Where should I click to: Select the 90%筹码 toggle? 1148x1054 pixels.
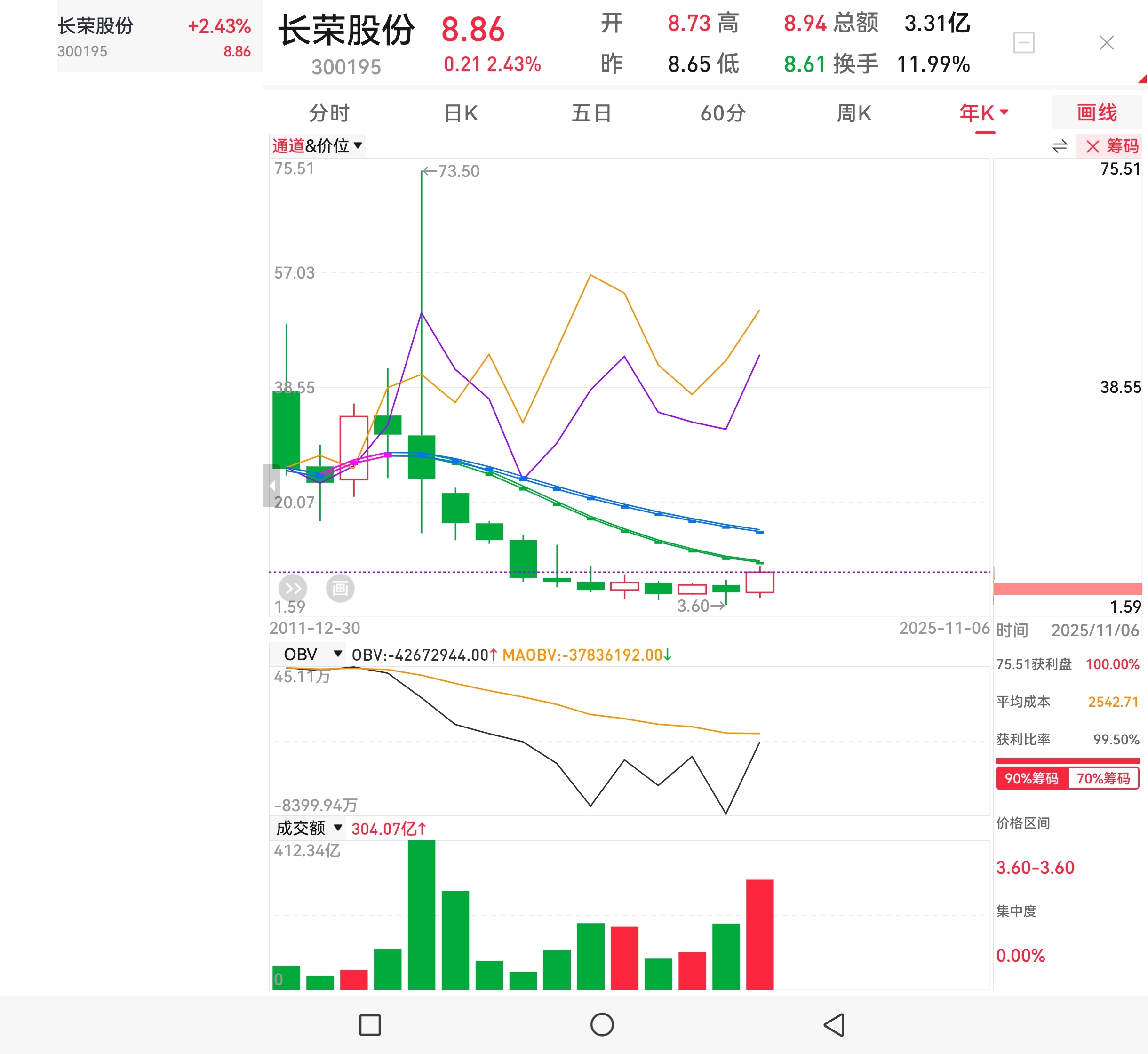pos(1031,779)
